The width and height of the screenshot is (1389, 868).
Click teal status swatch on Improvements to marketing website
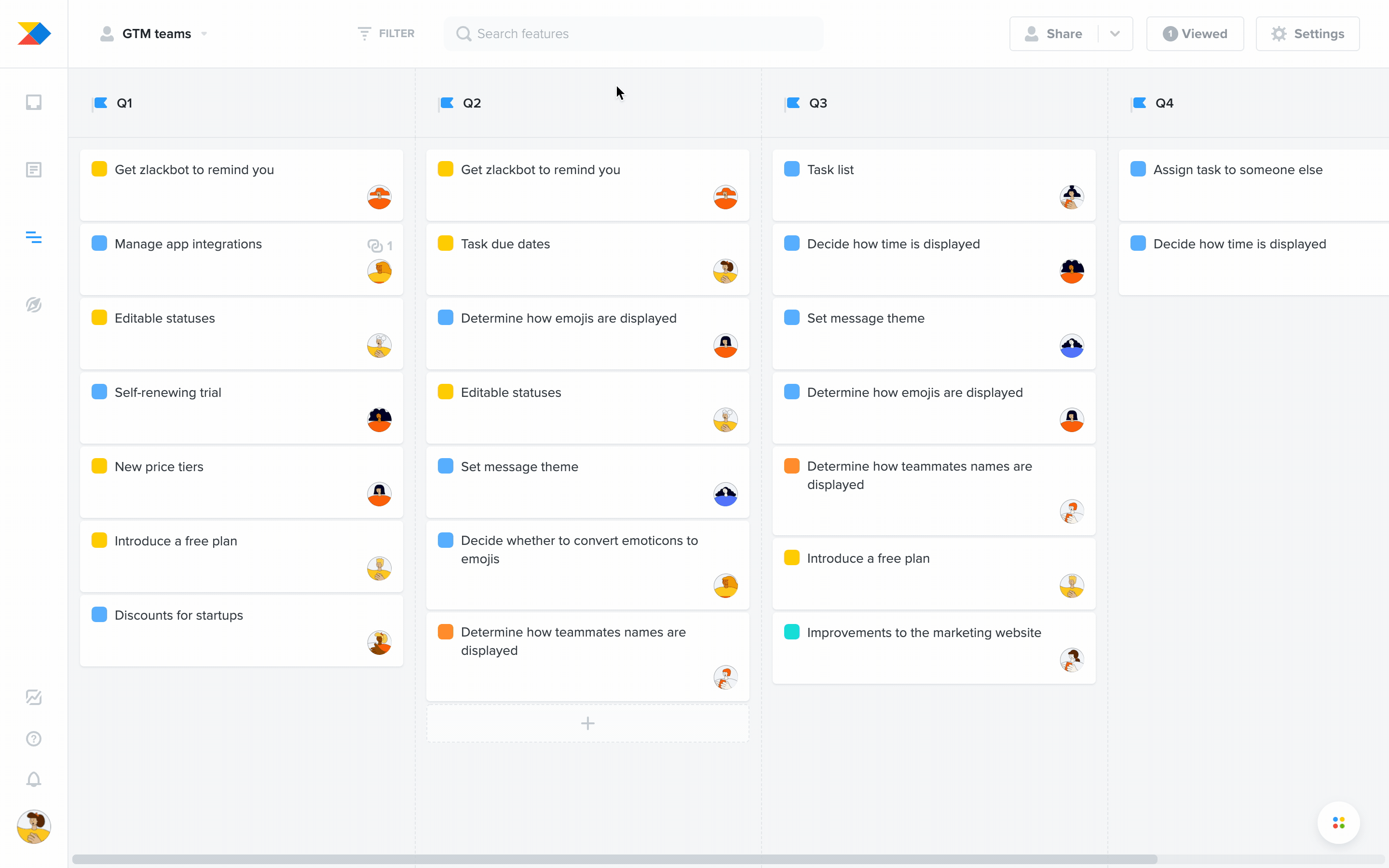point(792,632)
